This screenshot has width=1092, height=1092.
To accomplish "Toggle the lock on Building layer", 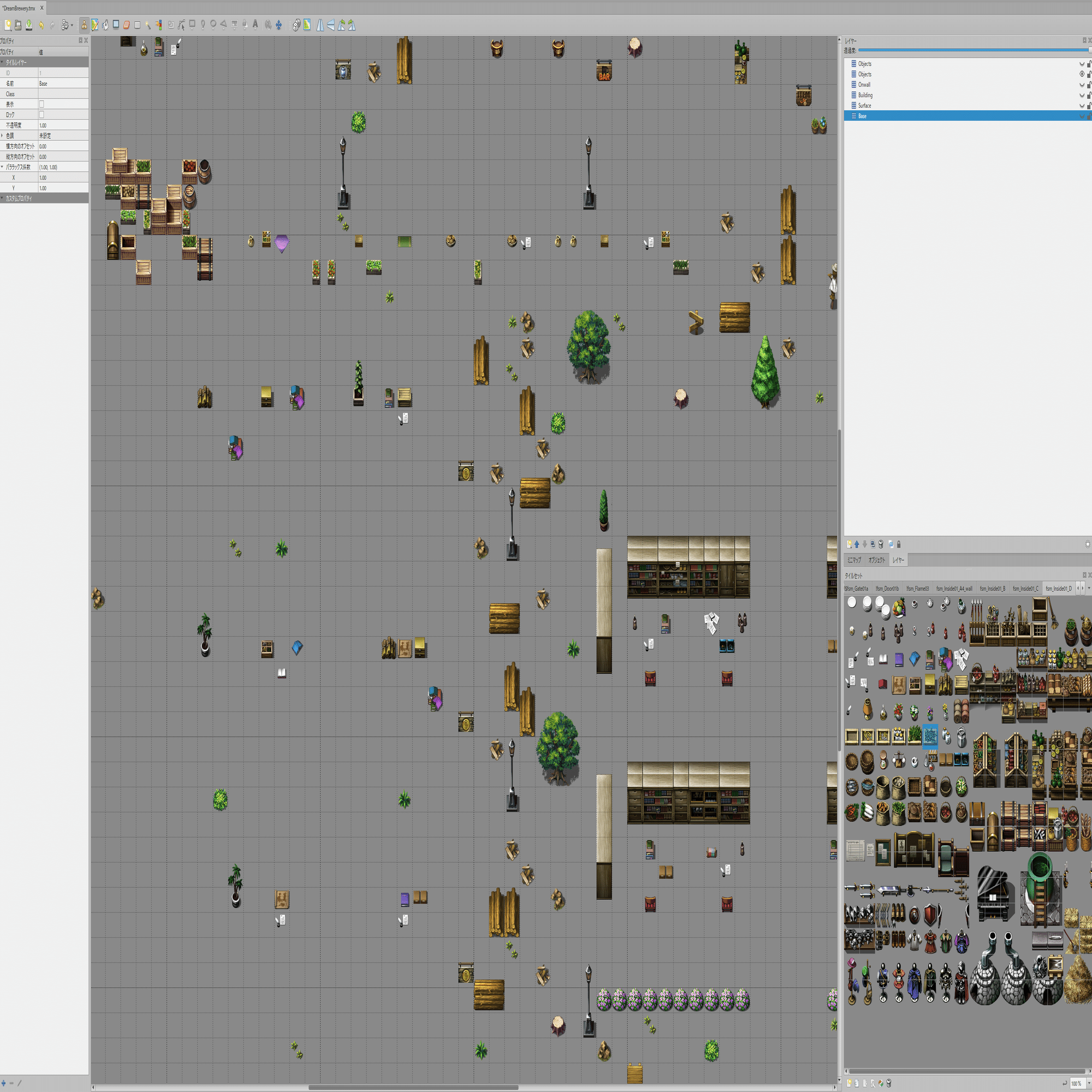I will click(1089, 95).
